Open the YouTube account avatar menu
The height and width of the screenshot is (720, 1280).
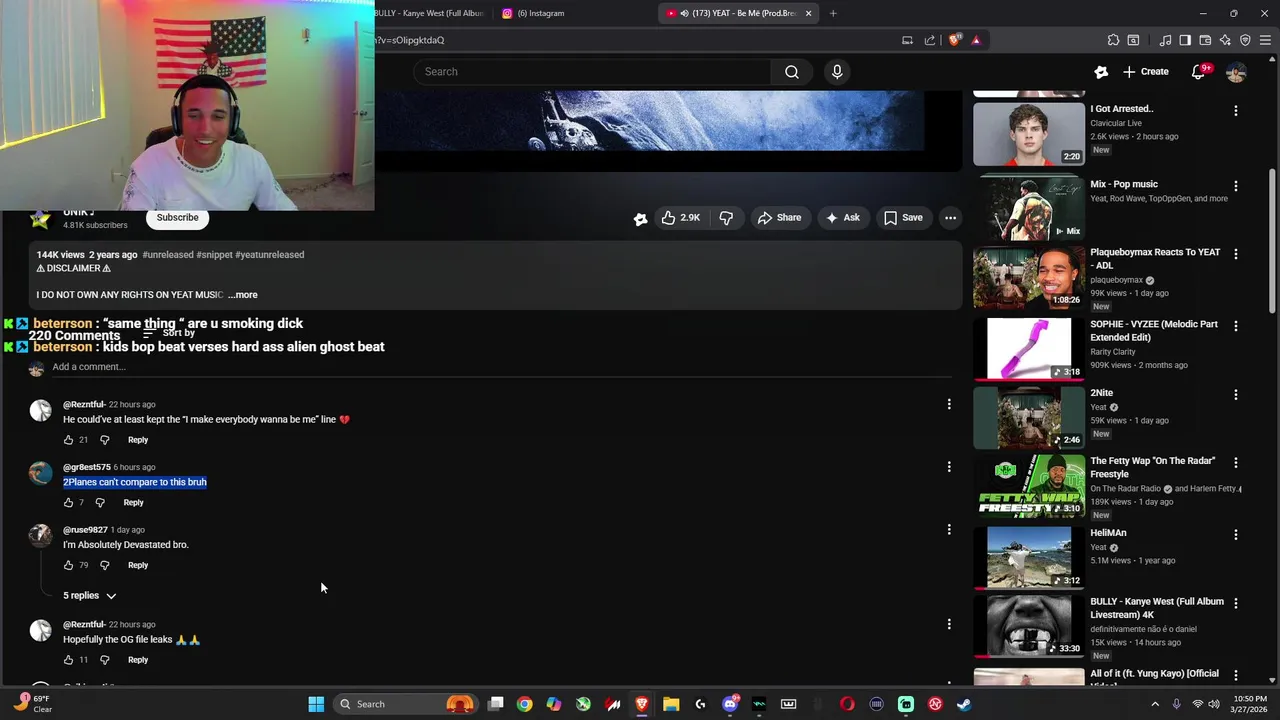pyautogui.click(x=1236, y=72)
